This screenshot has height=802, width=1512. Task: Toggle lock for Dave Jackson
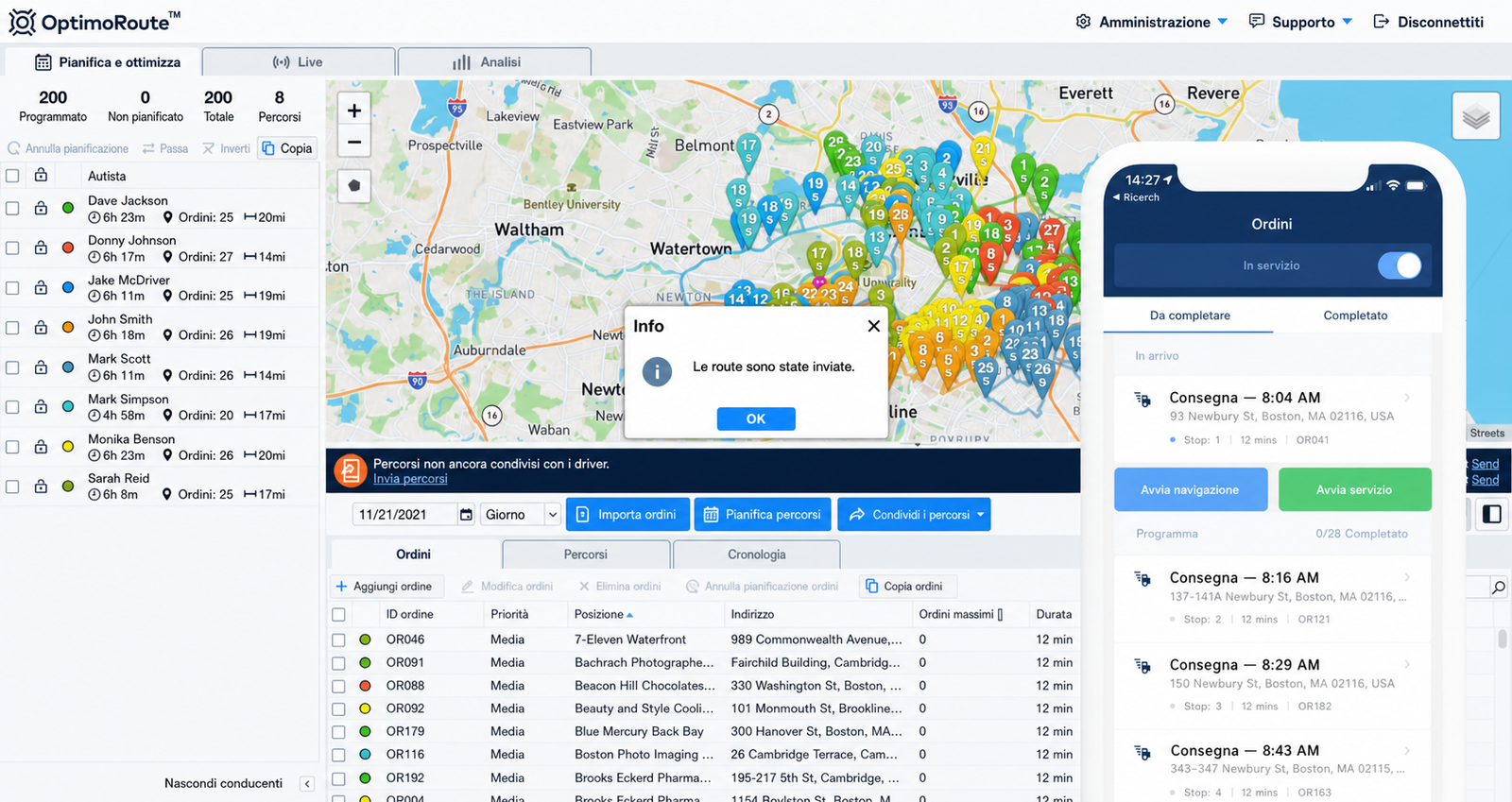pyautogui.click(x=41, y=208)
